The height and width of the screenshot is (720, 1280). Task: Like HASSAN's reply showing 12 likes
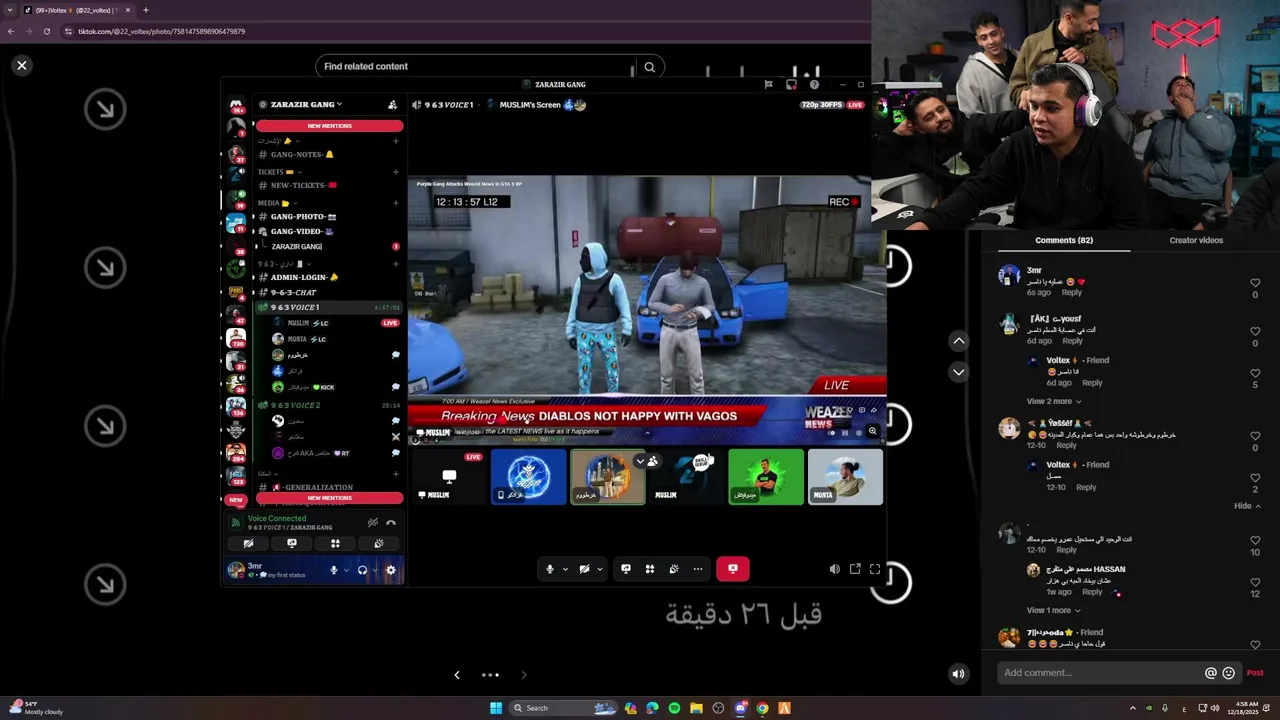pyautogui.click(x=1255, y=581)
